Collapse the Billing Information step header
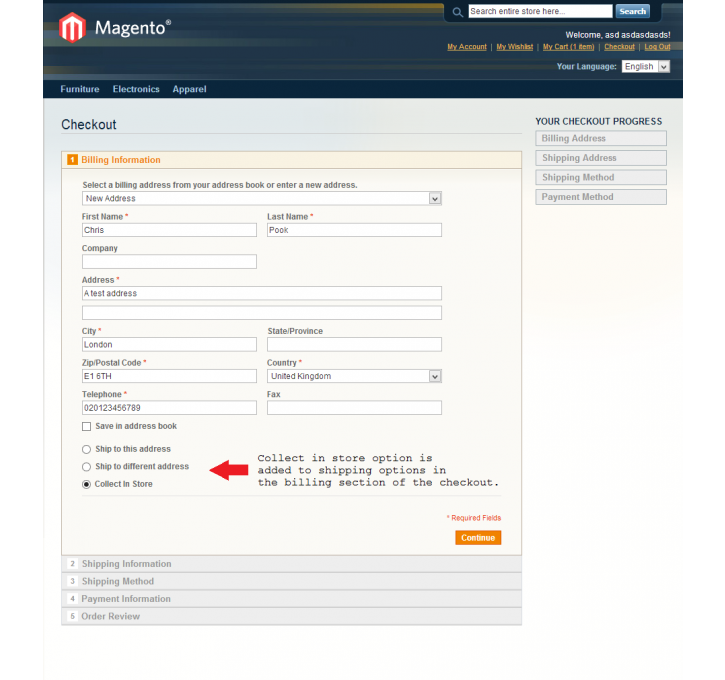The height and width of the screenshot is (680, 725). pos(291,160)
